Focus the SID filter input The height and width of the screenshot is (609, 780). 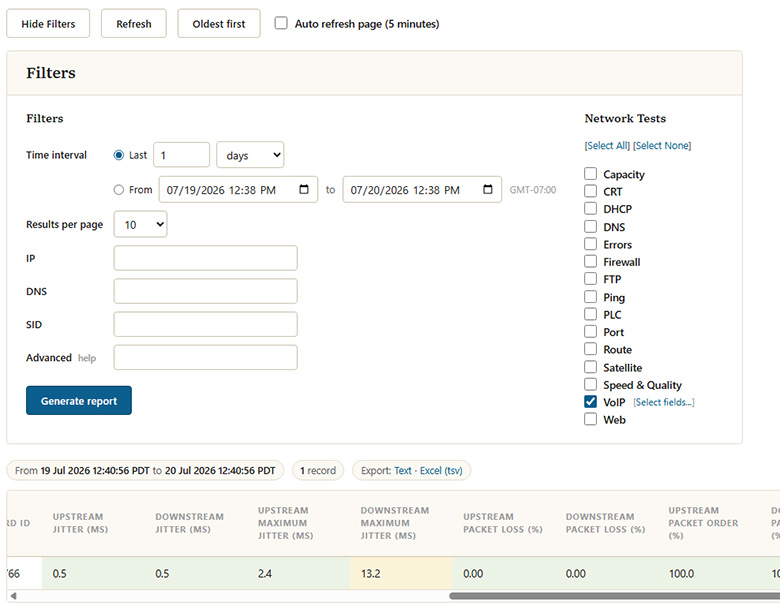tap(205, 324)
